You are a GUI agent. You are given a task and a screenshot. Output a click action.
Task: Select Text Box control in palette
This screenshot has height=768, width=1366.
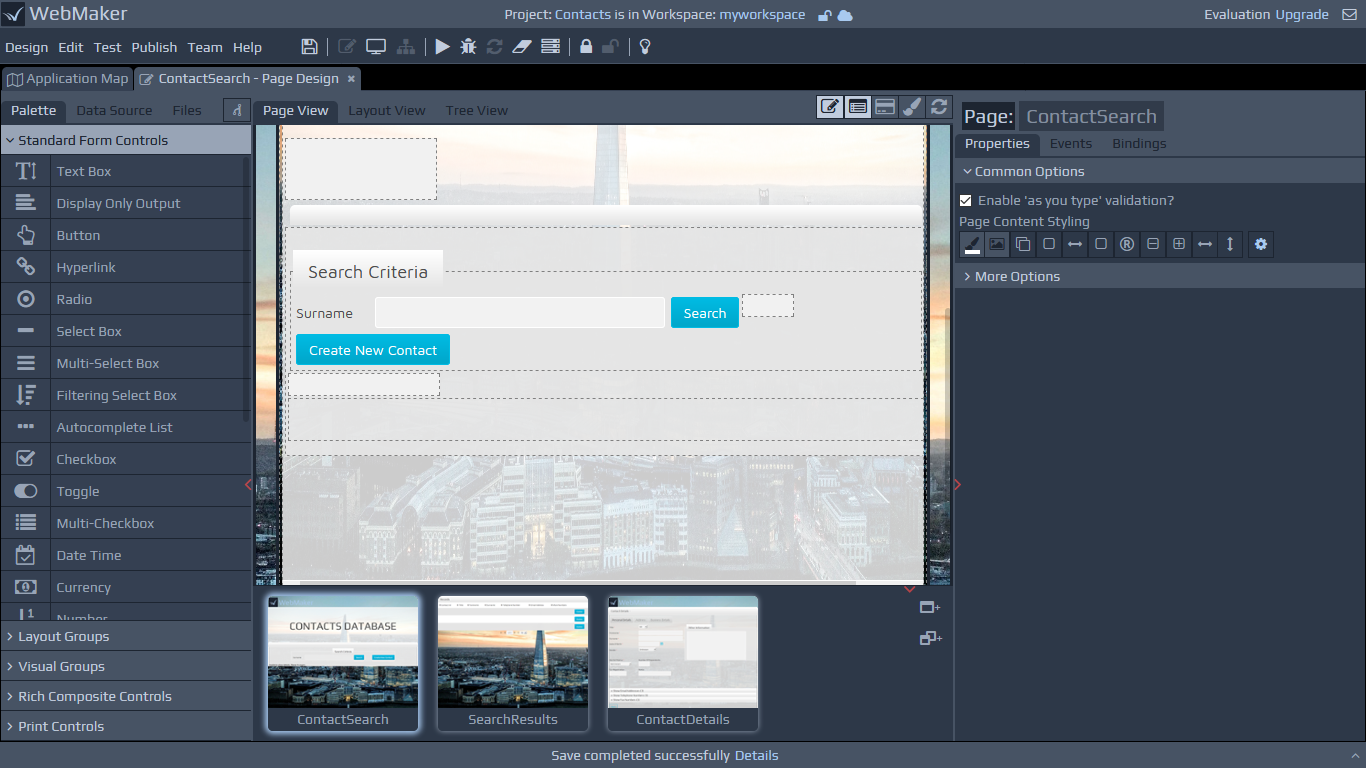click(x=126, y=171)
